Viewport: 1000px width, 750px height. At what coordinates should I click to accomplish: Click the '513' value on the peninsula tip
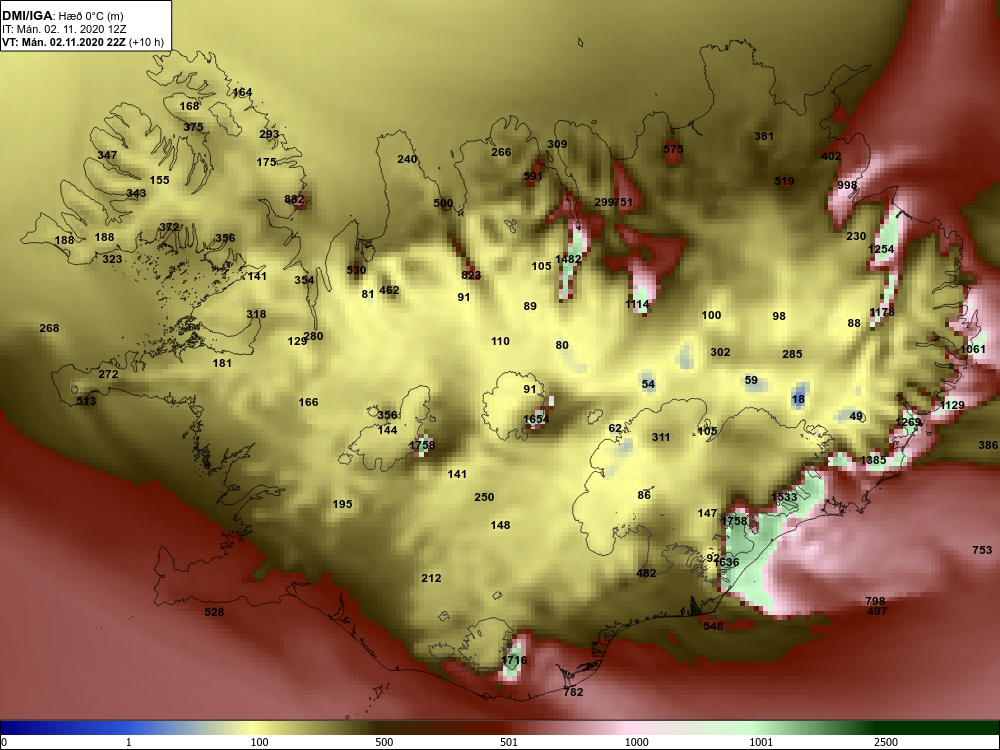click(x=86, y=401)
